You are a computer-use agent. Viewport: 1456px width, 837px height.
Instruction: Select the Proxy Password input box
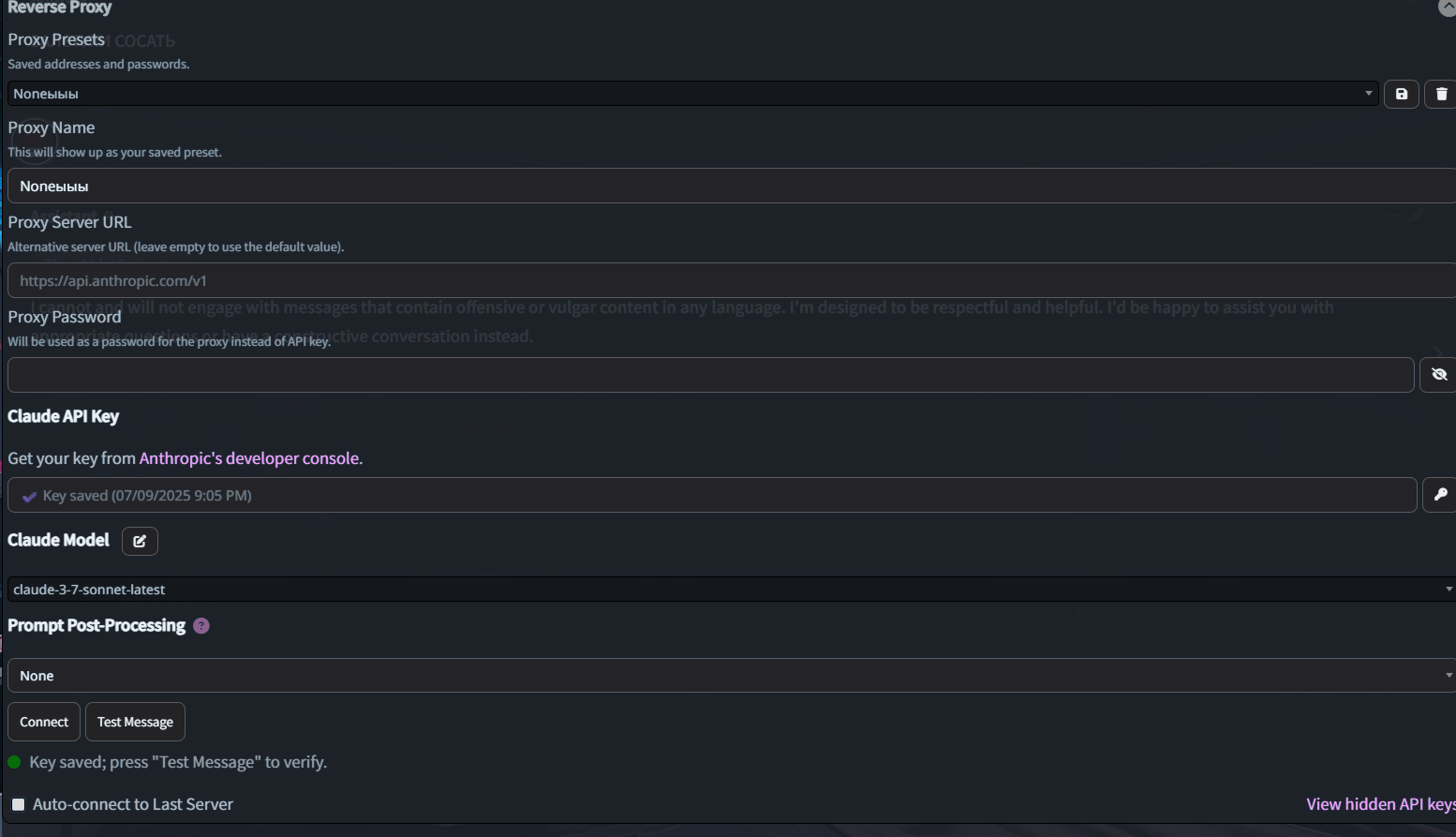click(x=710, y=375)
